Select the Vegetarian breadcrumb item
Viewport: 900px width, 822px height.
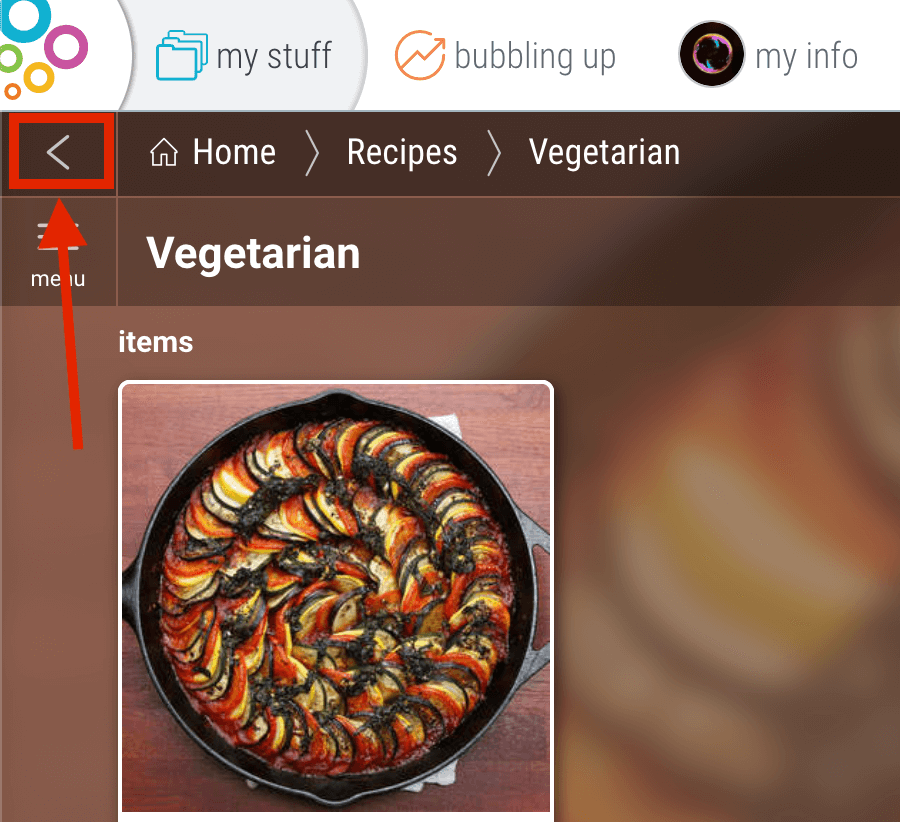pos(604,153)
